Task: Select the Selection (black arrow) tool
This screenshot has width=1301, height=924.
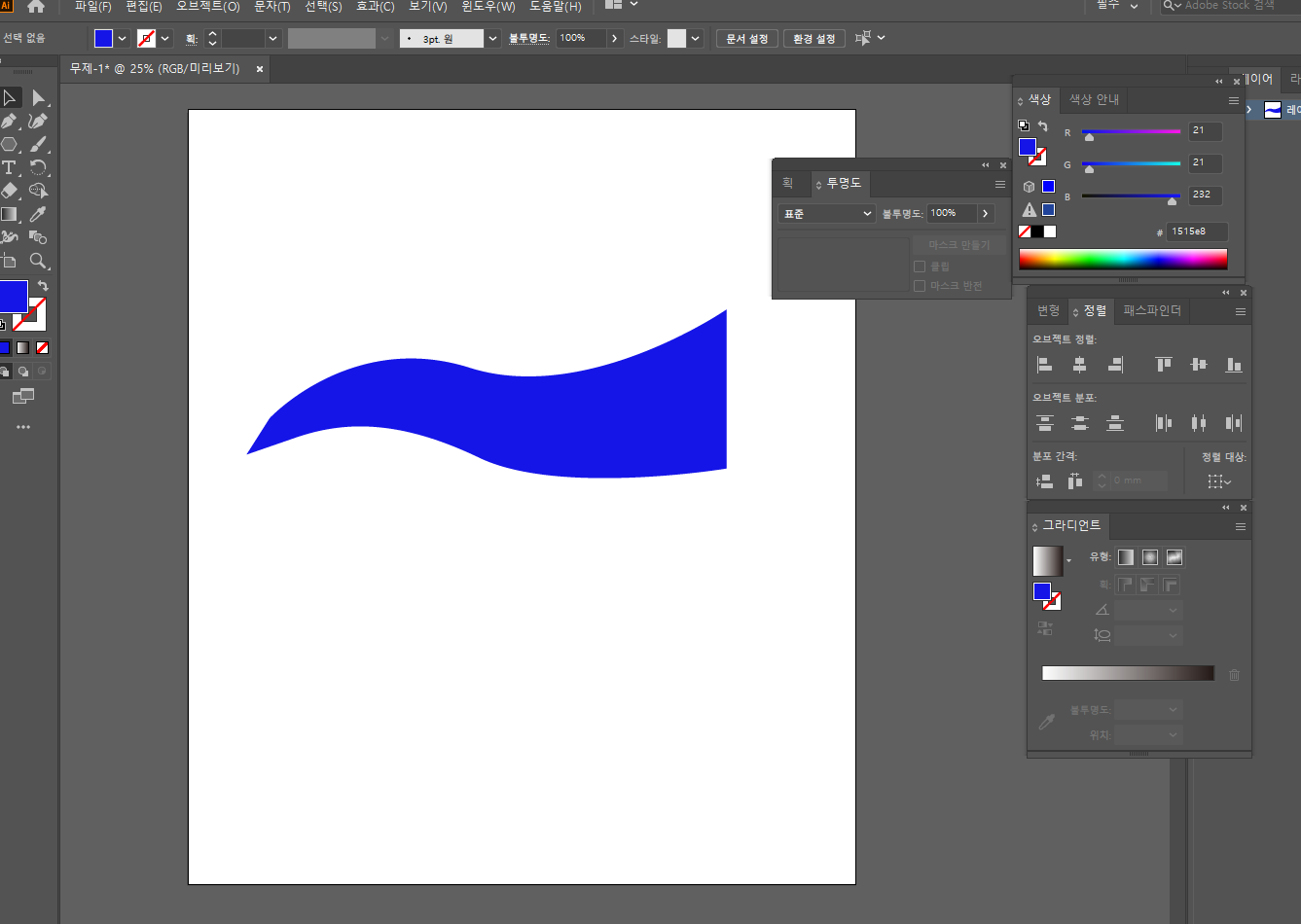Action: [10, 97]
